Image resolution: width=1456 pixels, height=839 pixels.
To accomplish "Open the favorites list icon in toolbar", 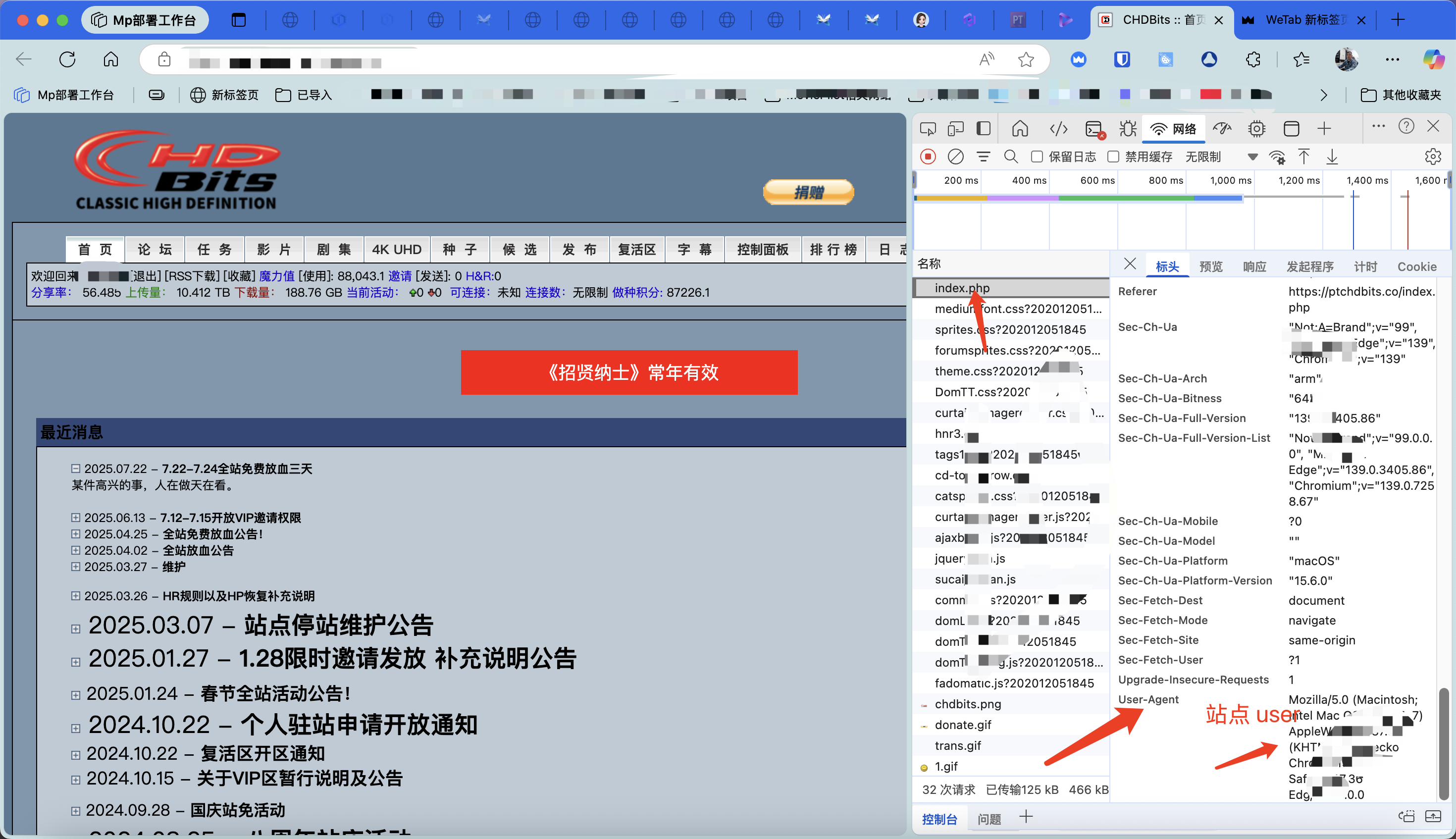I will (1301, 59).
